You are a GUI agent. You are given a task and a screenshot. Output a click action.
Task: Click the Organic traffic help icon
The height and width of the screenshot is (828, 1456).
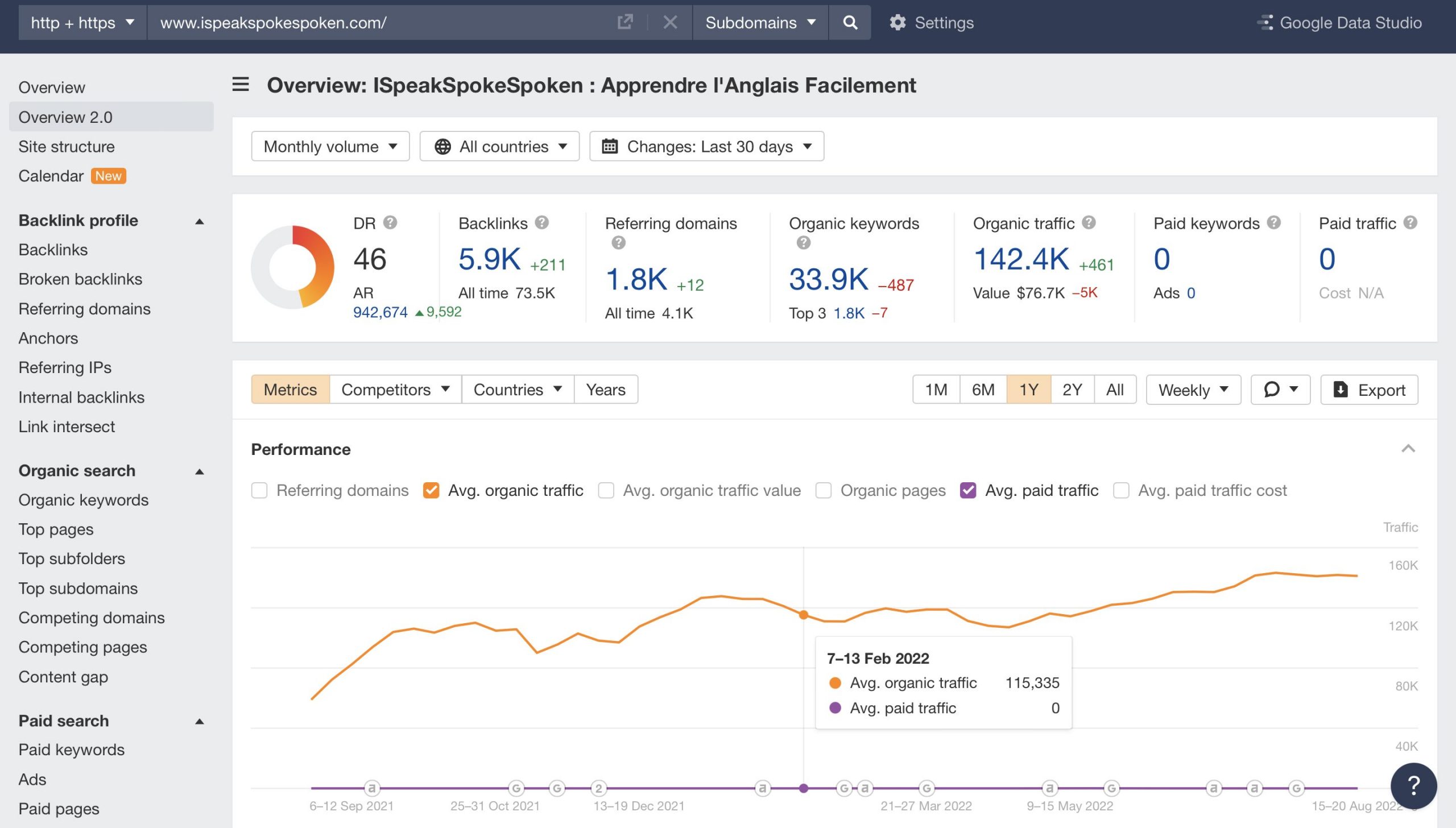tap(1089, 222)
